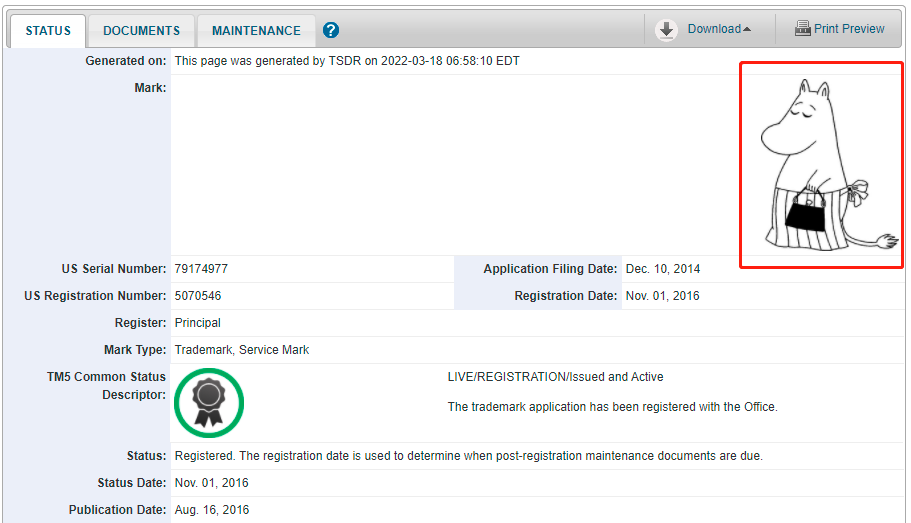Click the TM5 Common Status Descriptor label

coord(106,386)
